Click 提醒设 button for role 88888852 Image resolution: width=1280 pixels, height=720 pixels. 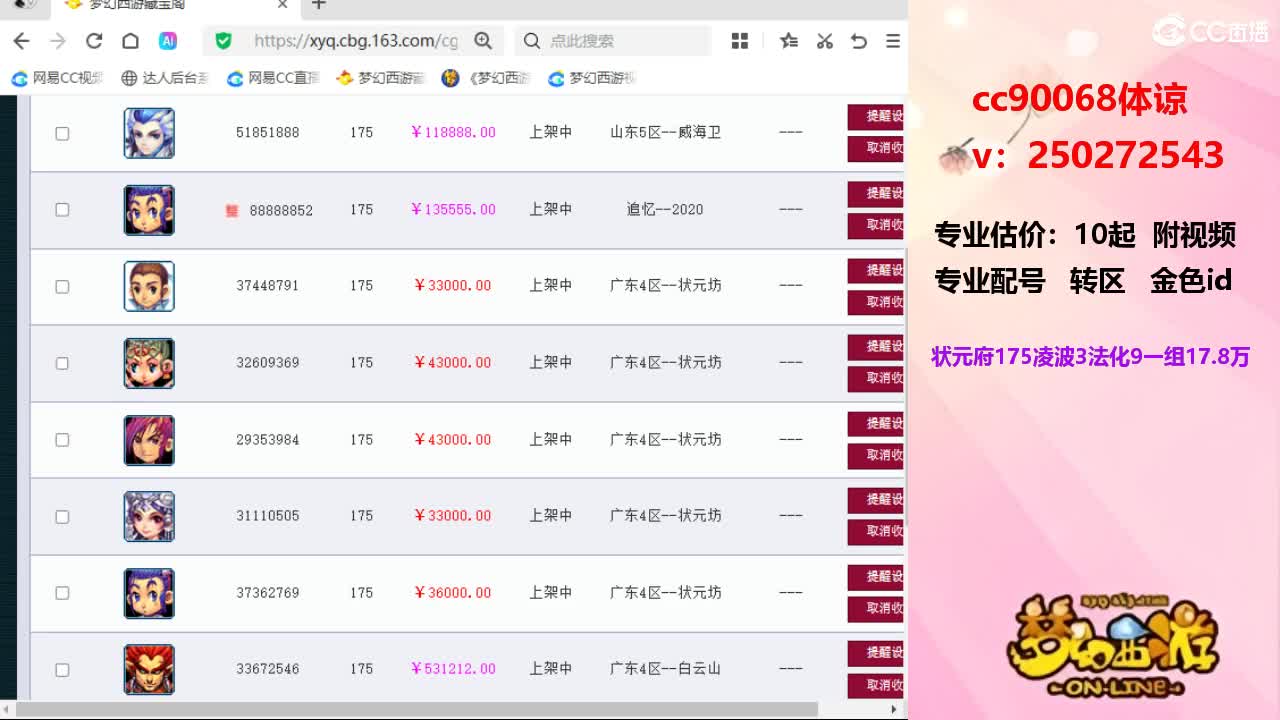pos(876,194)
